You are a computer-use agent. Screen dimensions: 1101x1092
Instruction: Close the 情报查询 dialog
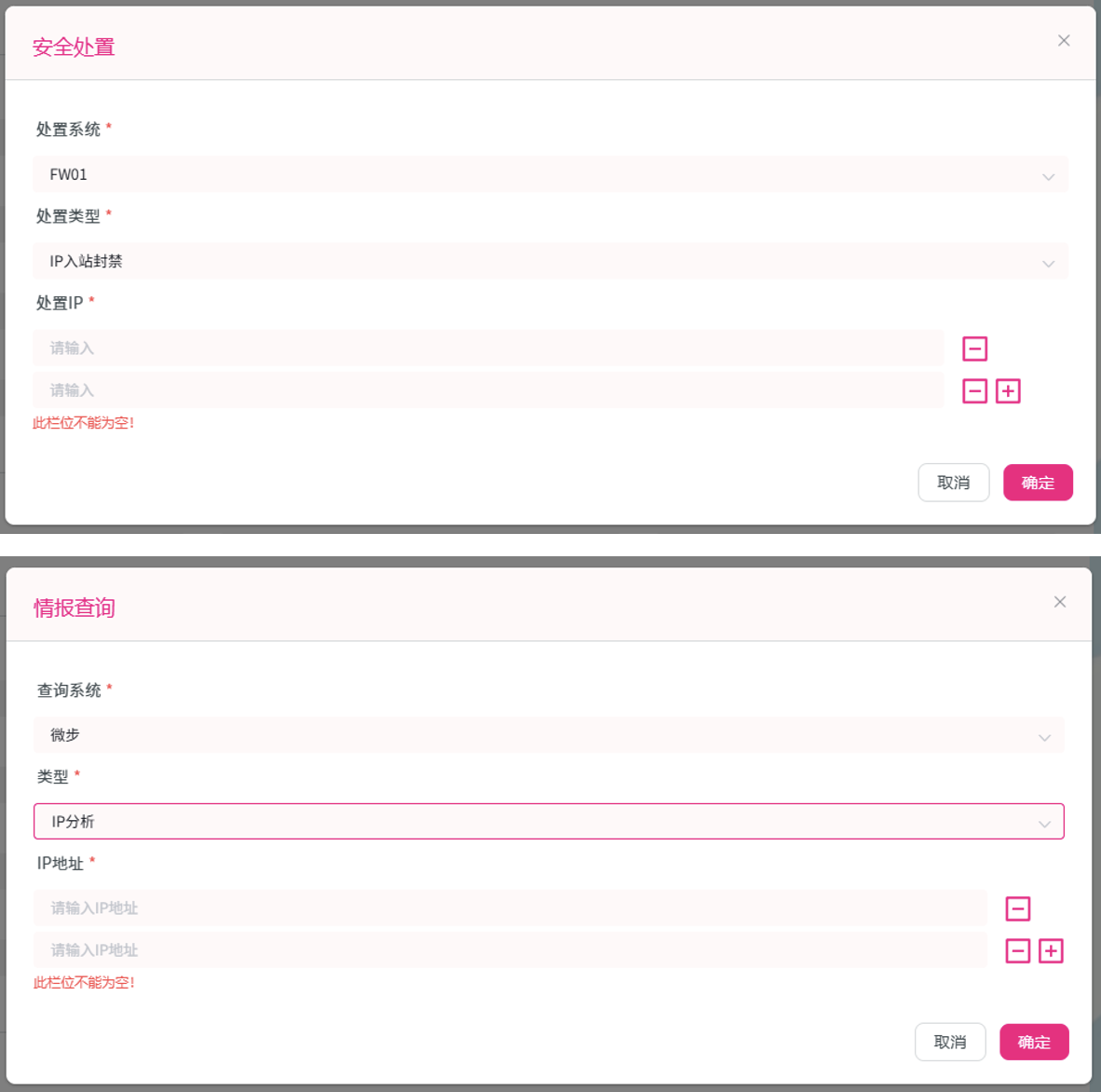coord(1060,602)
